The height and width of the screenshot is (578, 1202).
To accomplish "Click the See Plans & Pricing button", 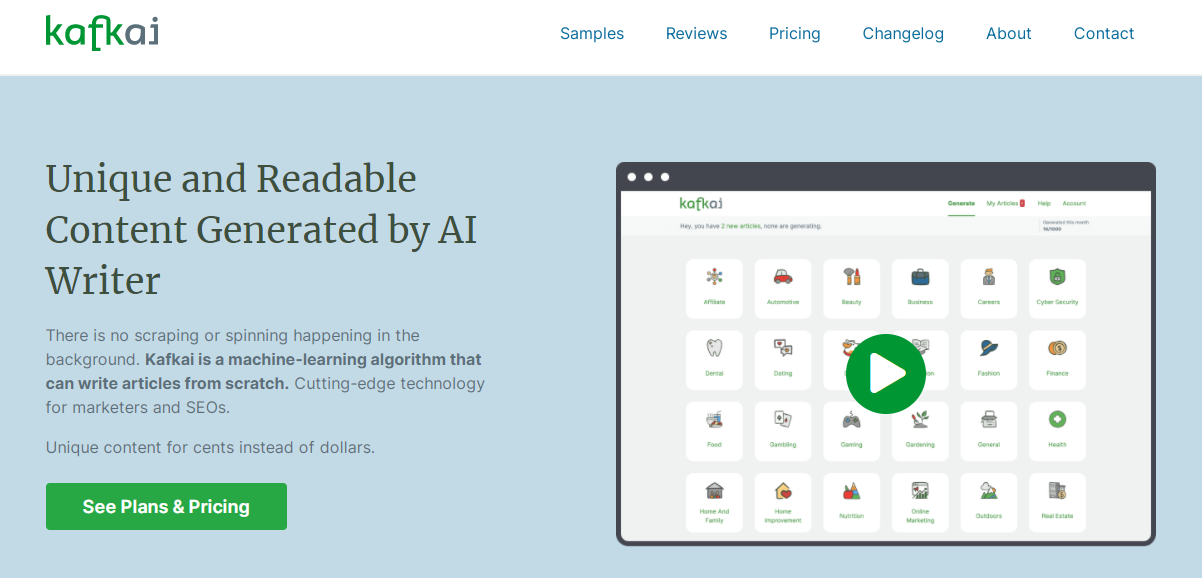I will tap(166, 506).
